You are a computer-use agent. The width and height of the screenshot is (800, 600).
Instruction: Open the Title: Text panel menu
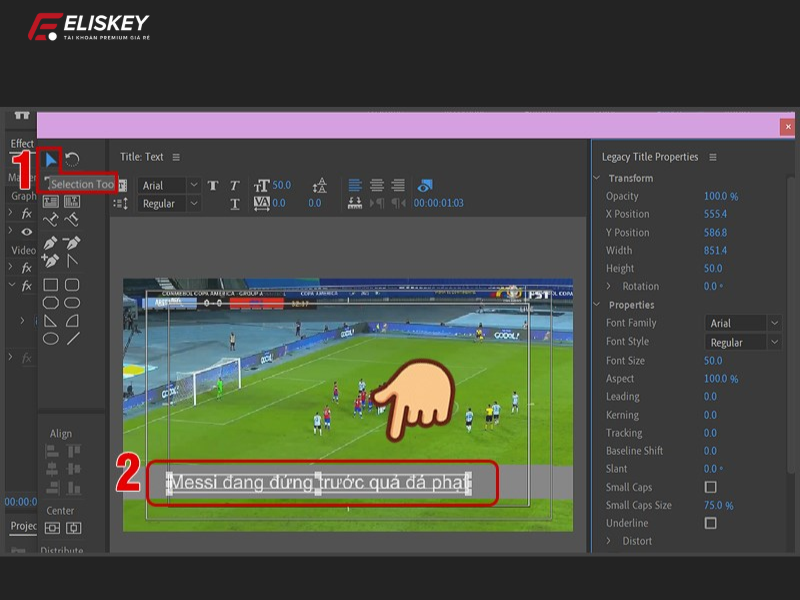click(176, 157)
